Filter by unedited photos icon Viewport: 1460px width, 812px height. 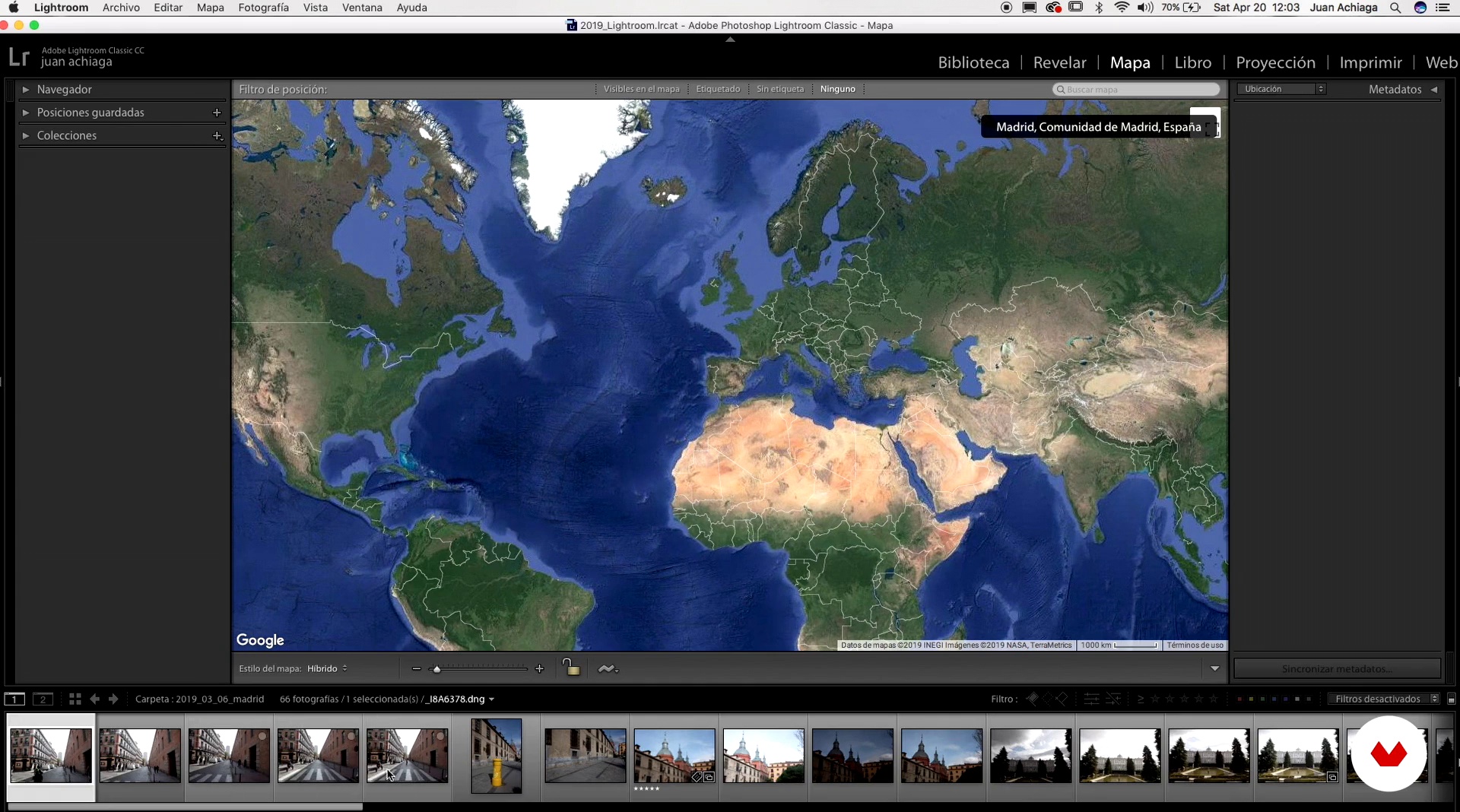[x=1113, y=699]
